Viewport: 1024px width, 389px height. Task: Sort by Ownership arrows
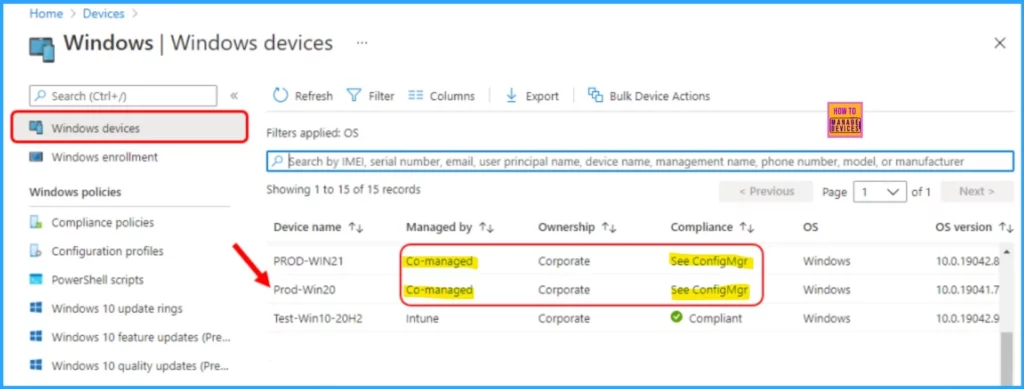pos(609,227)
